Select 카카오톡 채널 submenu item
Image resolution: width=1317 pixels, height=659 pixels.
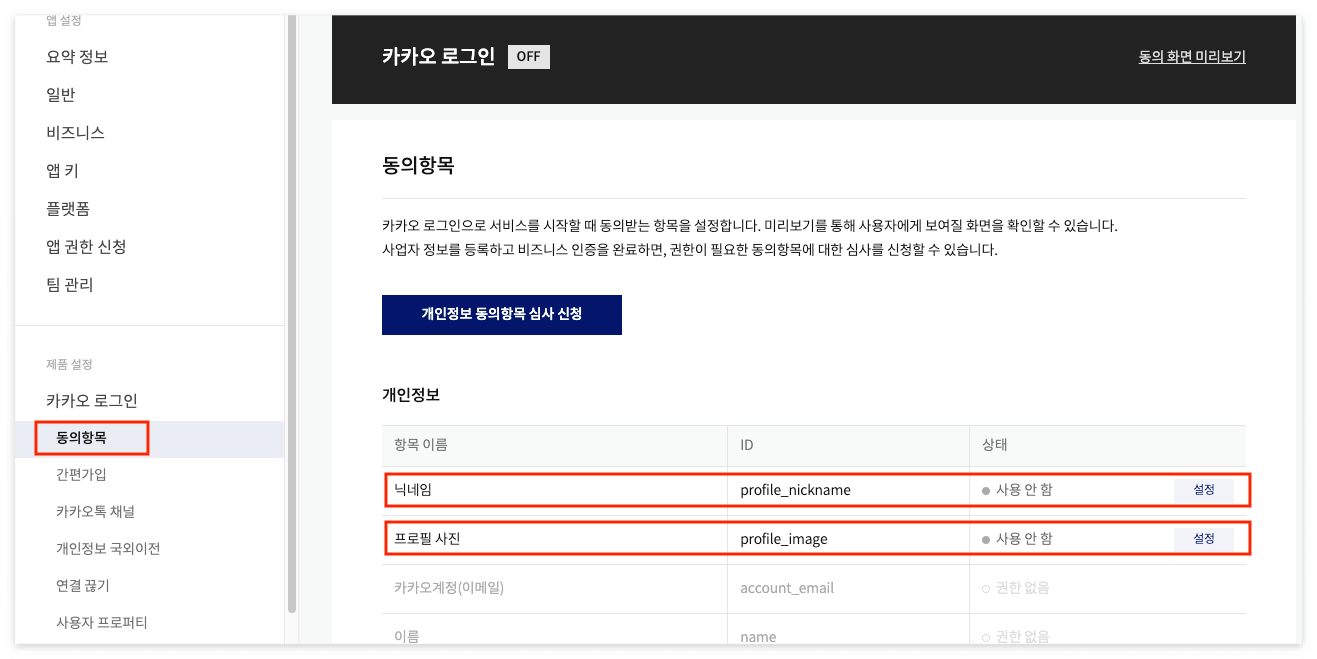(95, 512)
